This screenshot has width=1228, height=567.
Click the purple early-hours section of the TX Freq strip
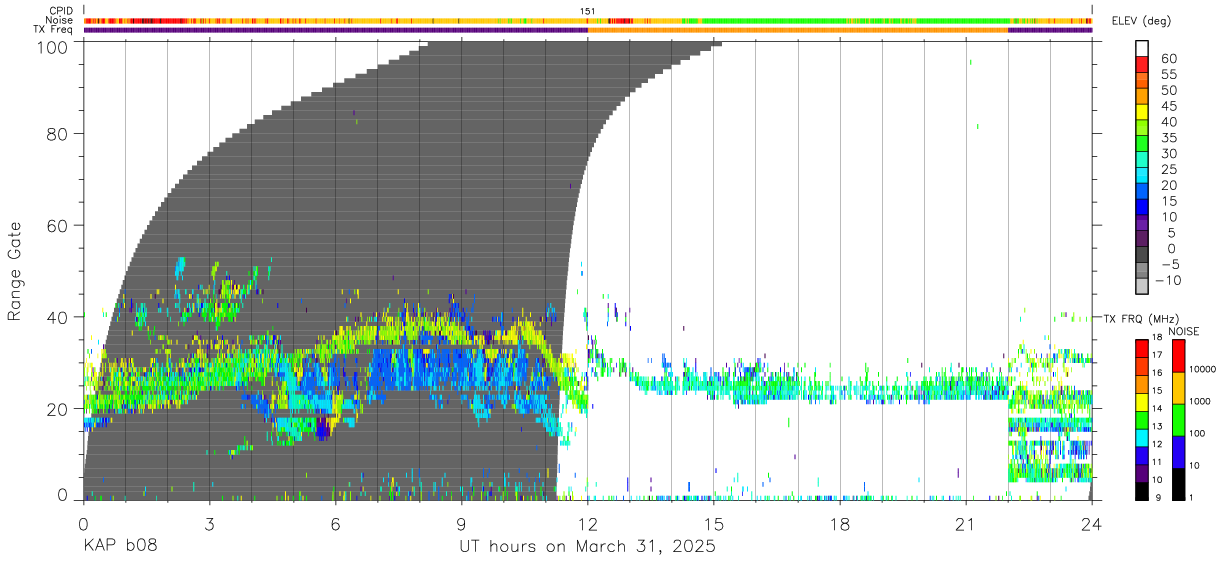pyautogui.click(x=336, y=30)
